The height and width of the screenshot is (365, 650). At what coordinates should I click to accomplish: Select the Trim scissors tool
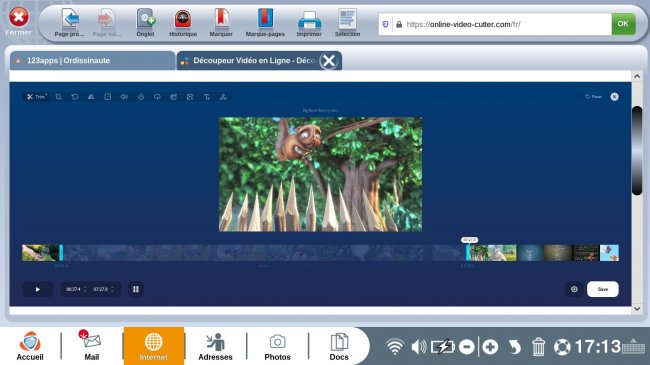click(x=36, y=97)
